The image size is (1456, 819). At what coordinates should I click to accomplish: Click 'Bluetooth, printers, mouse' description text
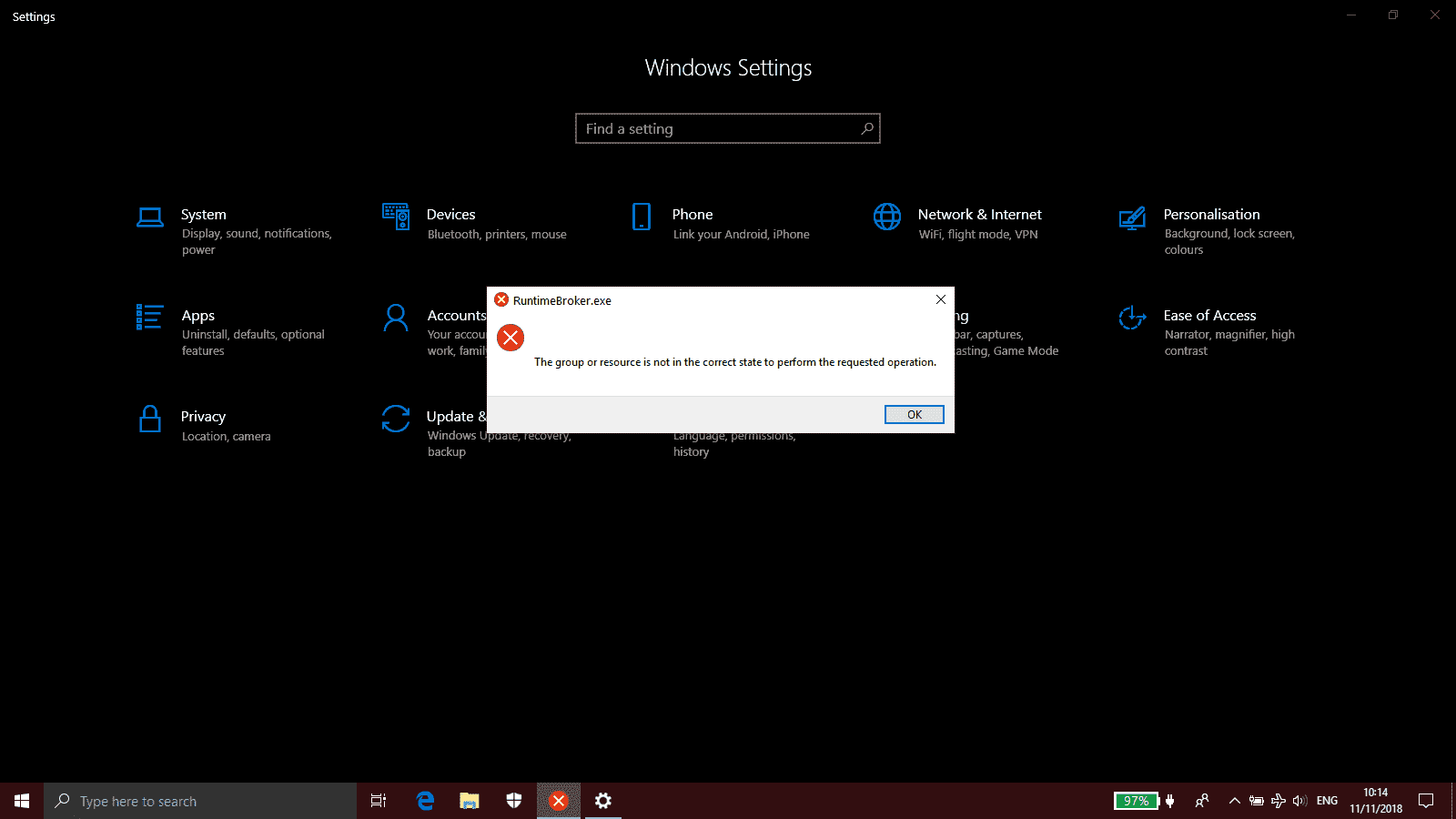pos(497,235)
